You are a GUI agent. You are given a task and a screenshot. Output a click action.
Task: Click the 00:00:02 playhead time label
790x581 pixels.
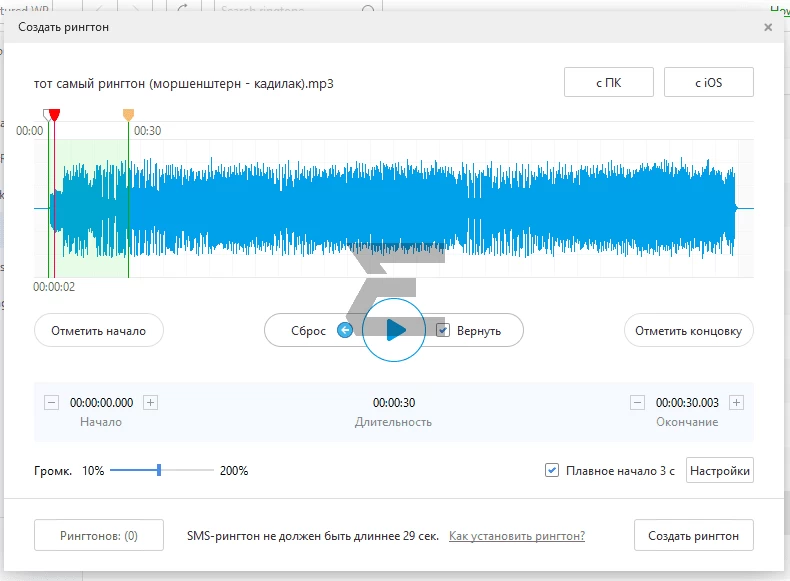54,287
